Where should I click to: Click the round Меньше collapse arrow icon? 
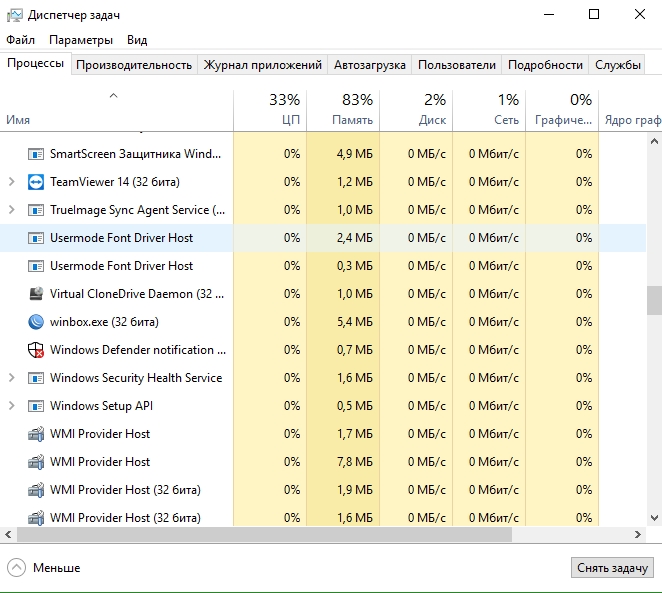[x=16, y=568]
